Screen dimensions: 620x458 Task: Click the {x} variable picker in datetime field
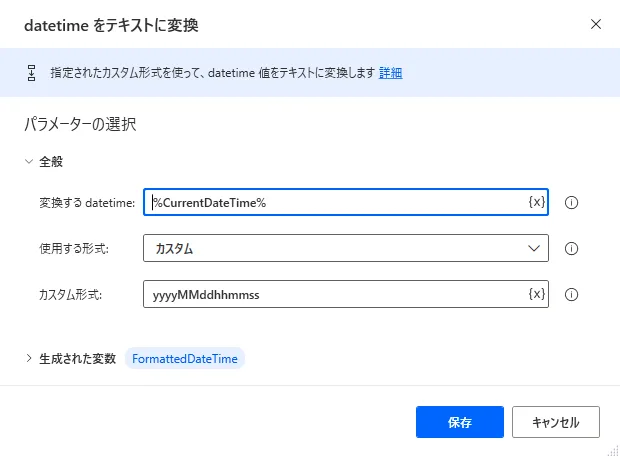point(536,202)
